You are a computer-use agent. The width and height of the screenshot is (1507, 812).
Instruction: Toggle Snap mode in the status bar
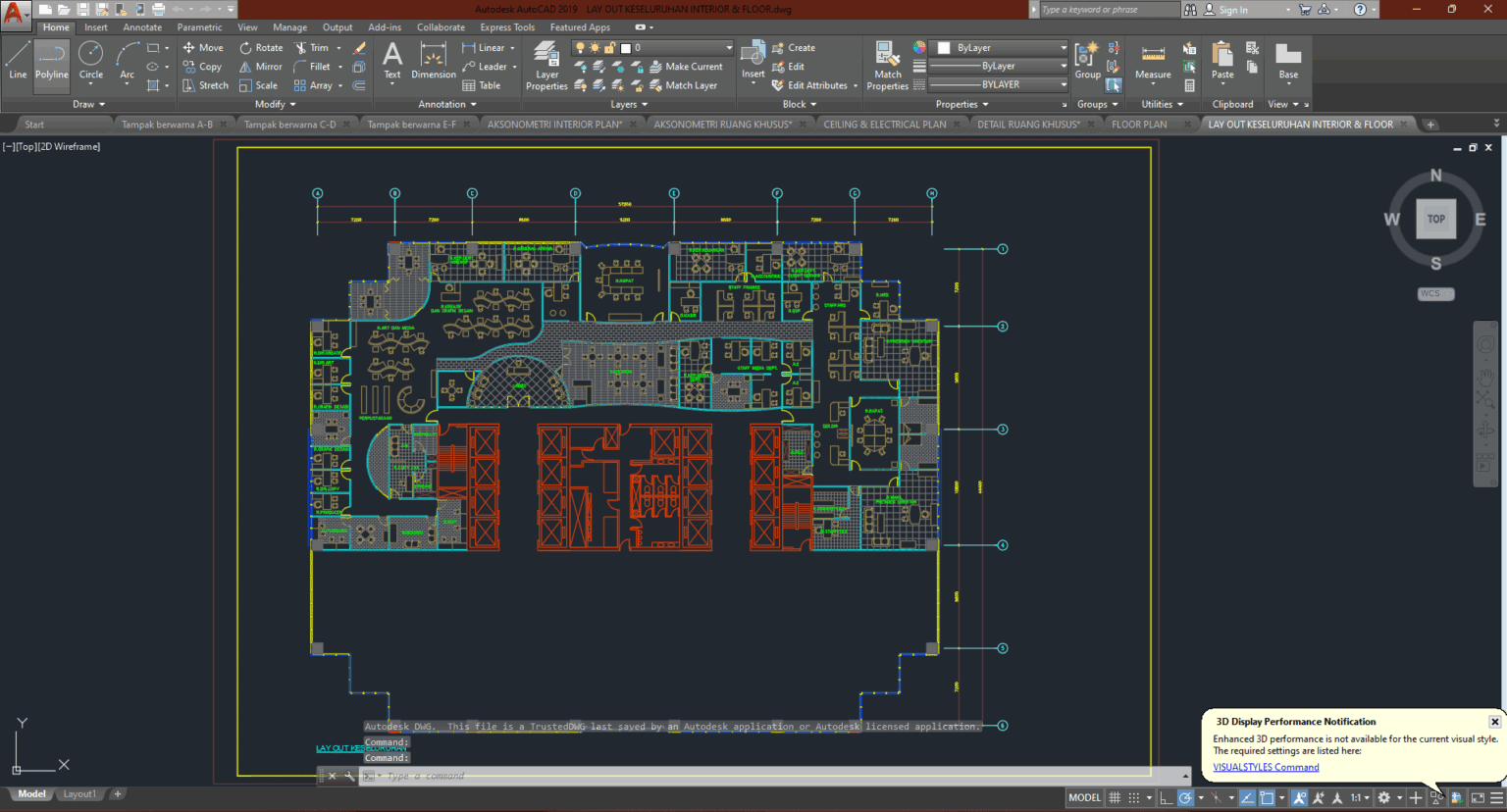coord(1135,797)
